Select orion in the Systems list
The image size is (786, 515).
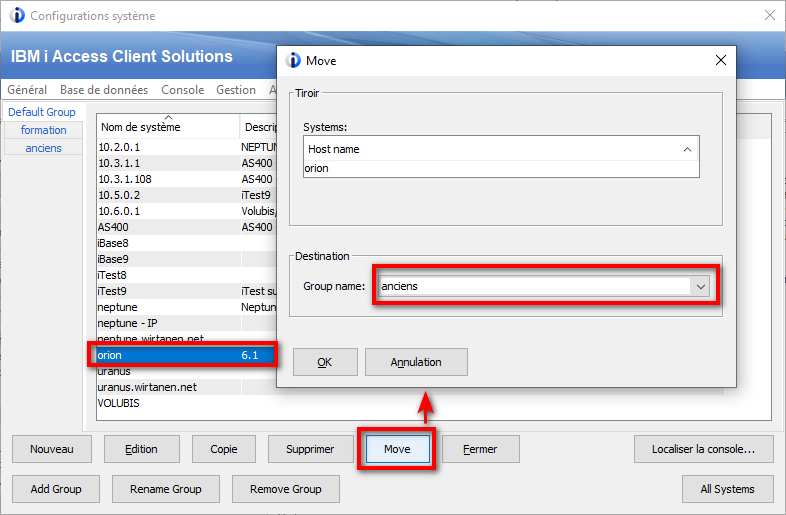[501, 168]
